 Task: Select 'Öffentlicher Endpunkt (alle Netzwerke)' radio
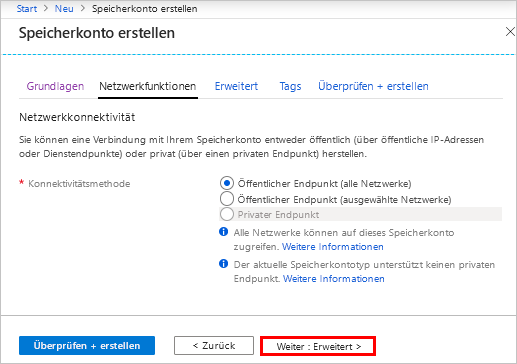click(227, 183)
